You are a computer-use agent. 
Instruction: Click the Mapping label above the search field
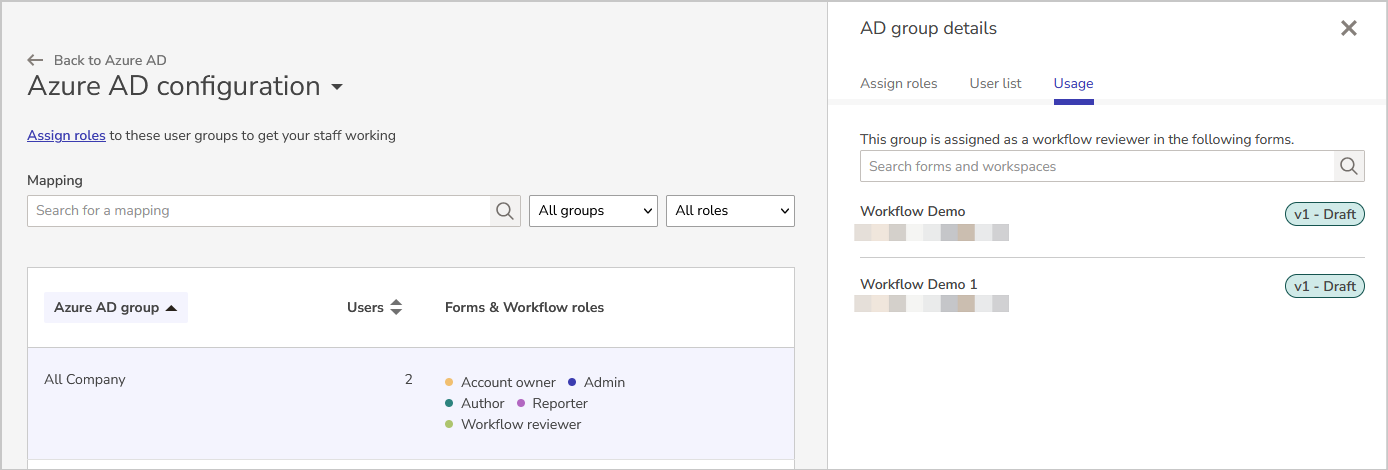(x=55, y=181)
